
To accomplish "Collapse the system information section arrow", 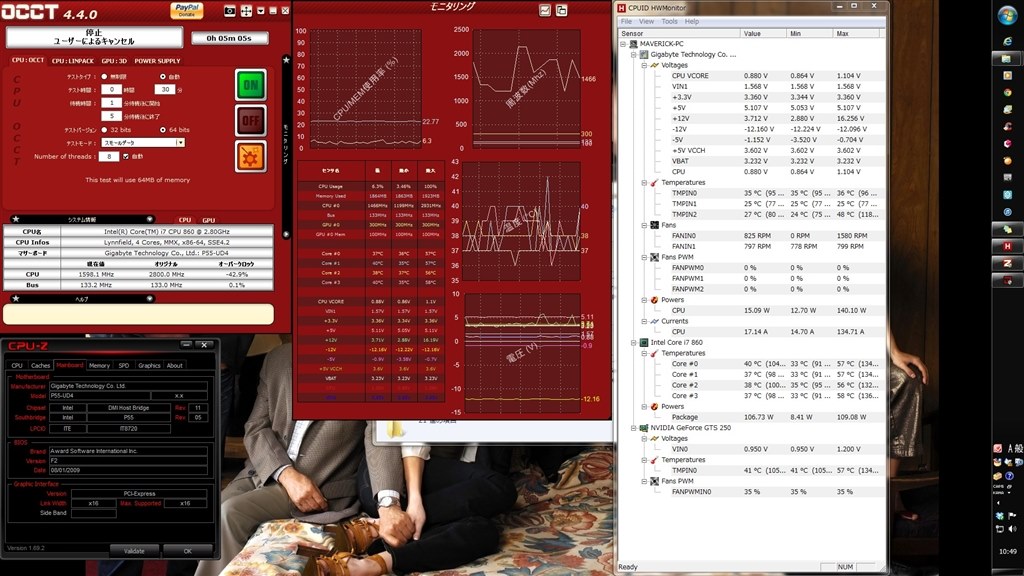I will [x=150, y=219].
